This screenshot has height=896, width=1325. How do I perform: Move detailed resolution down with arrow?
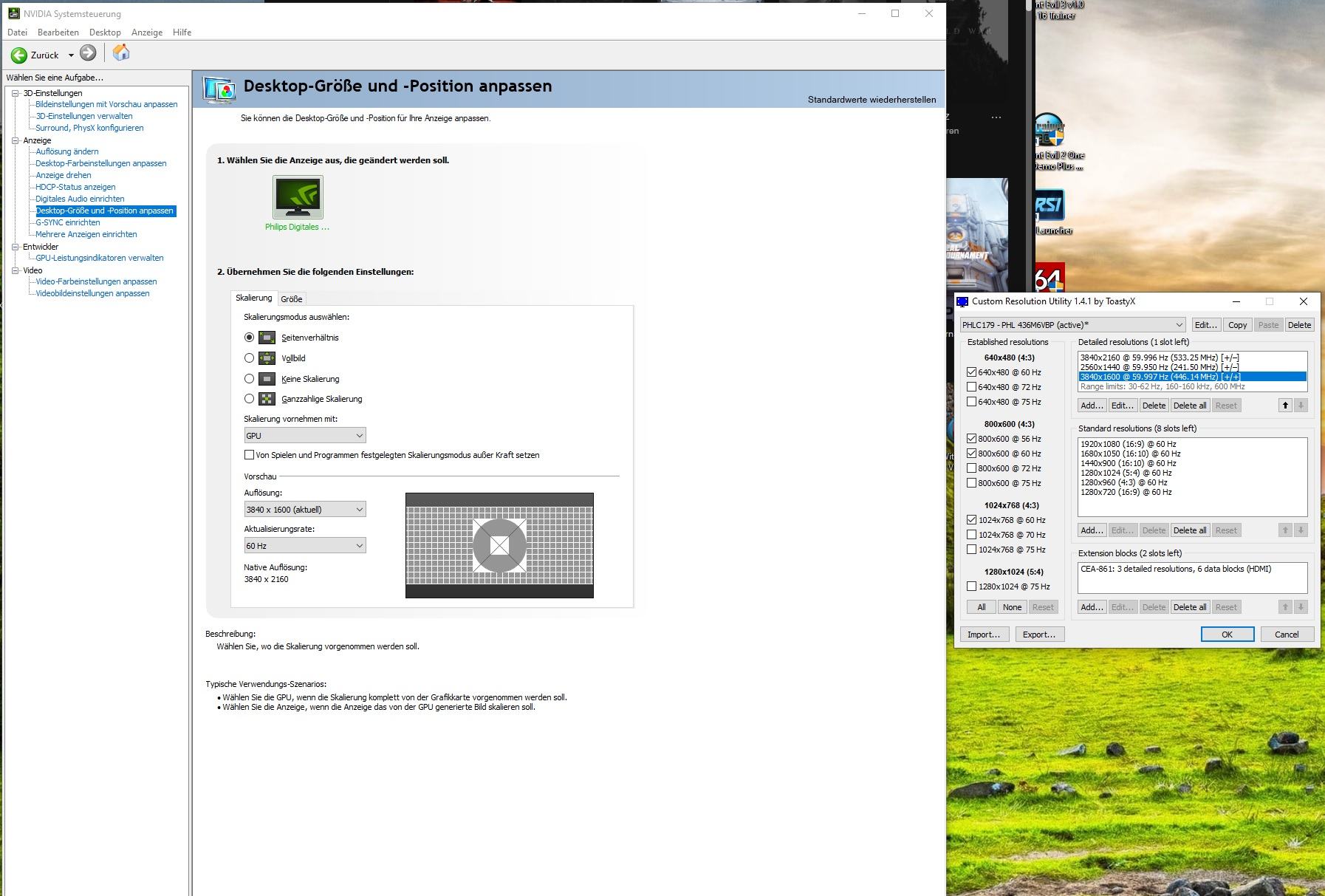tap(1301, 406)
